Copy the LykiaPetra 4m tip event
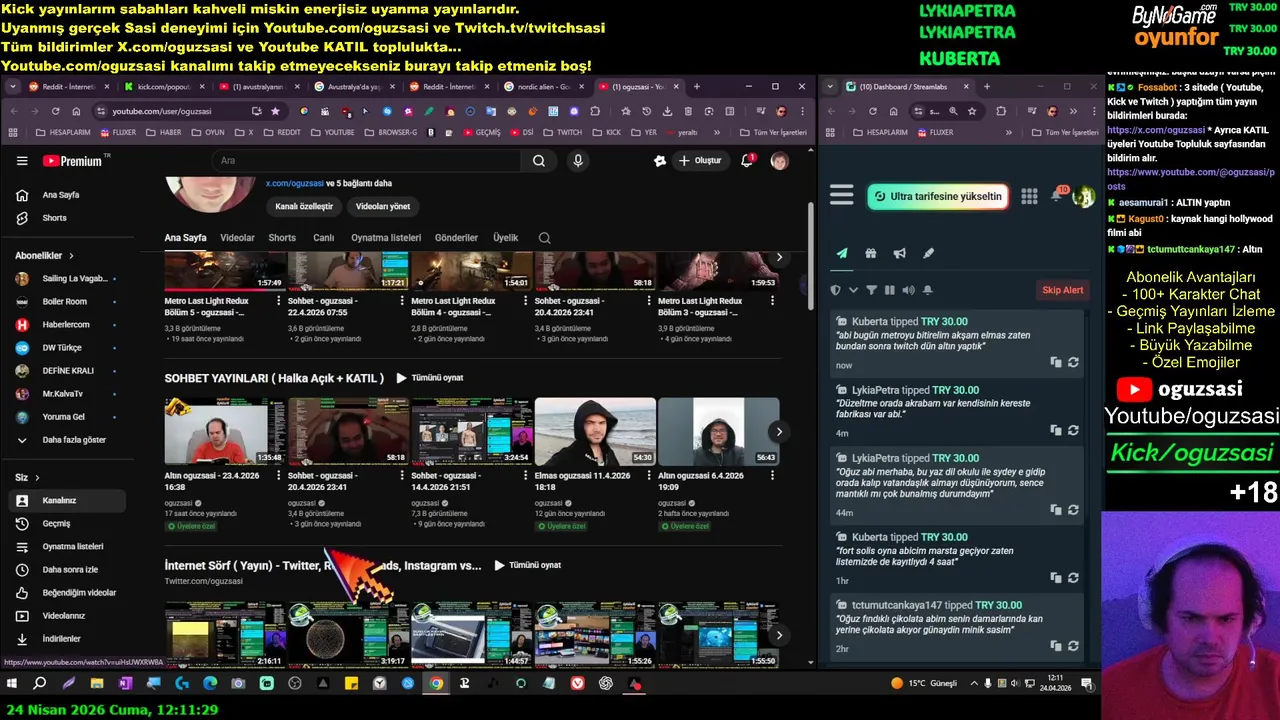 (1056, 430)
